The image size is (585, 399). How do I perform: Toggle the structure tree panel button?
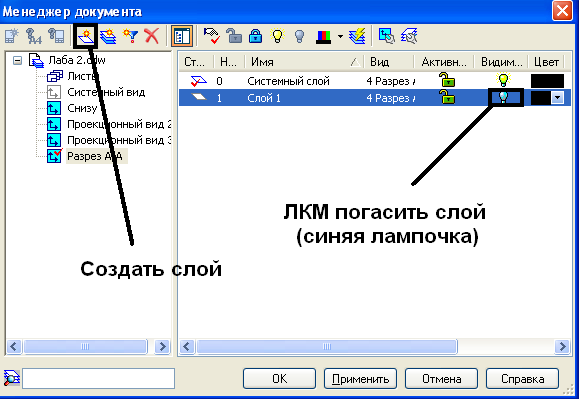[x=182, y=36]
